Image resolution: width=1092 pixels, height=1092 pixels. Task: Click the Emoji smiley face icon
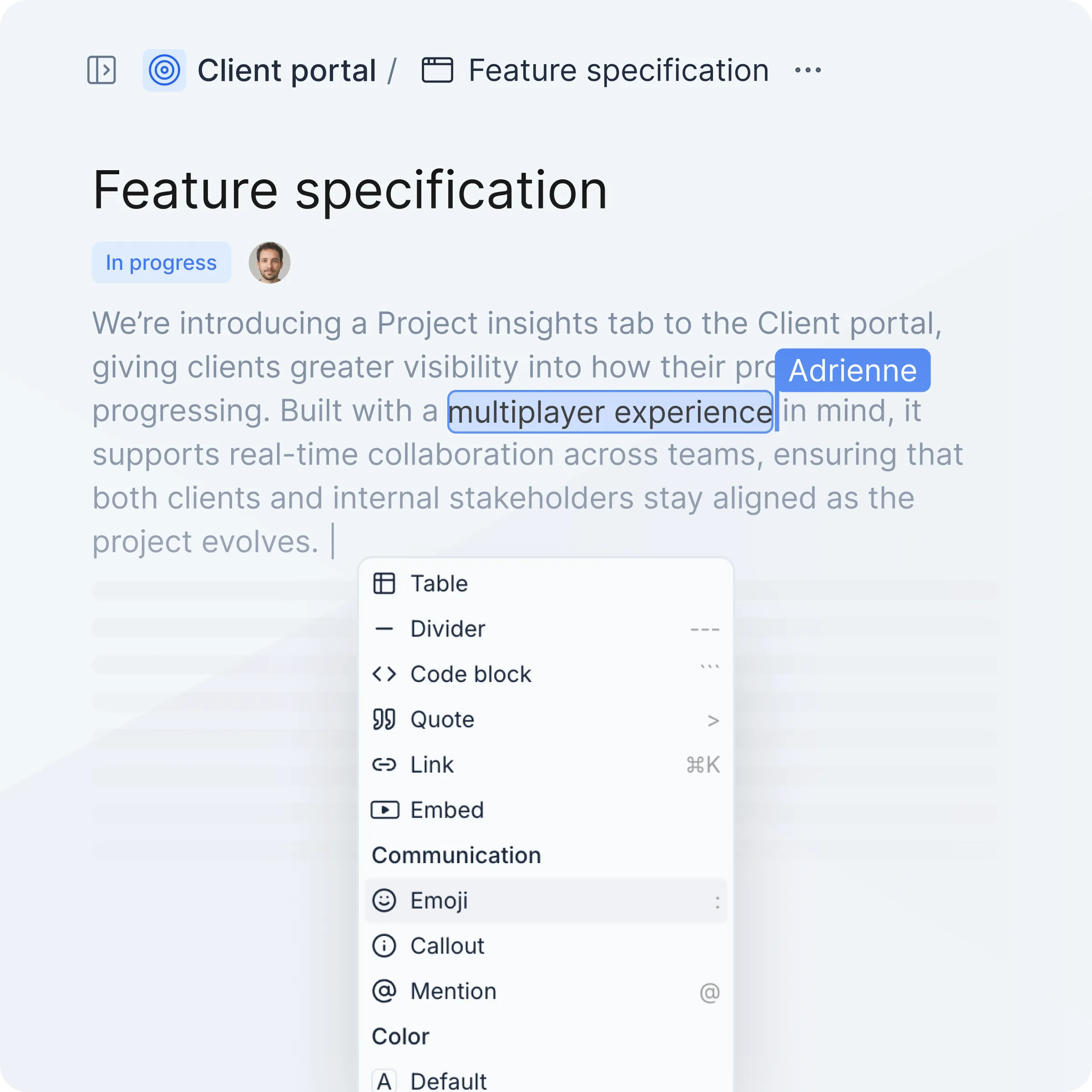[384, 900]
